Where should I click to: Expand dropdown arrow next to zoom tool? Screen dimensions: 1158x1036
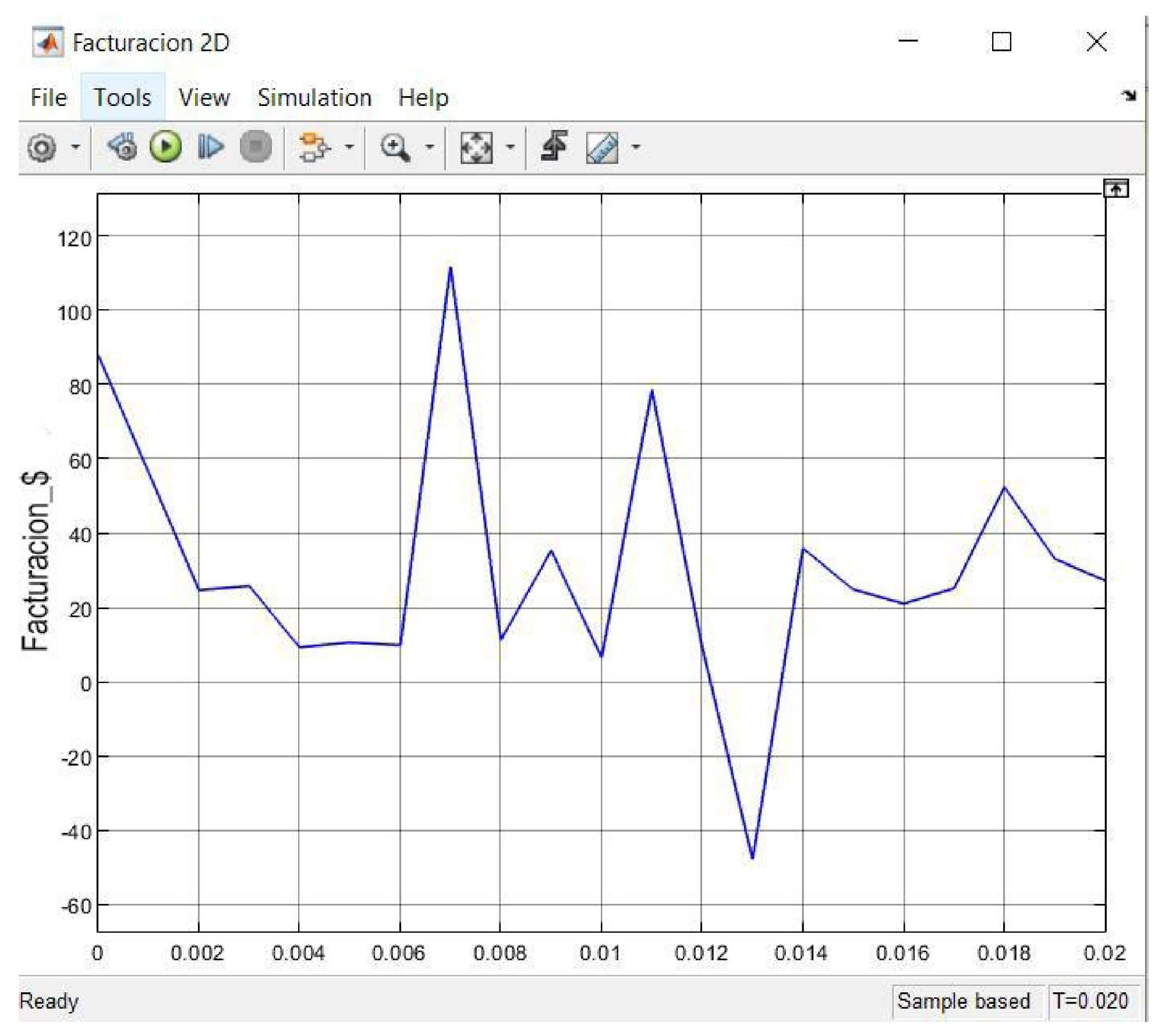430,147
